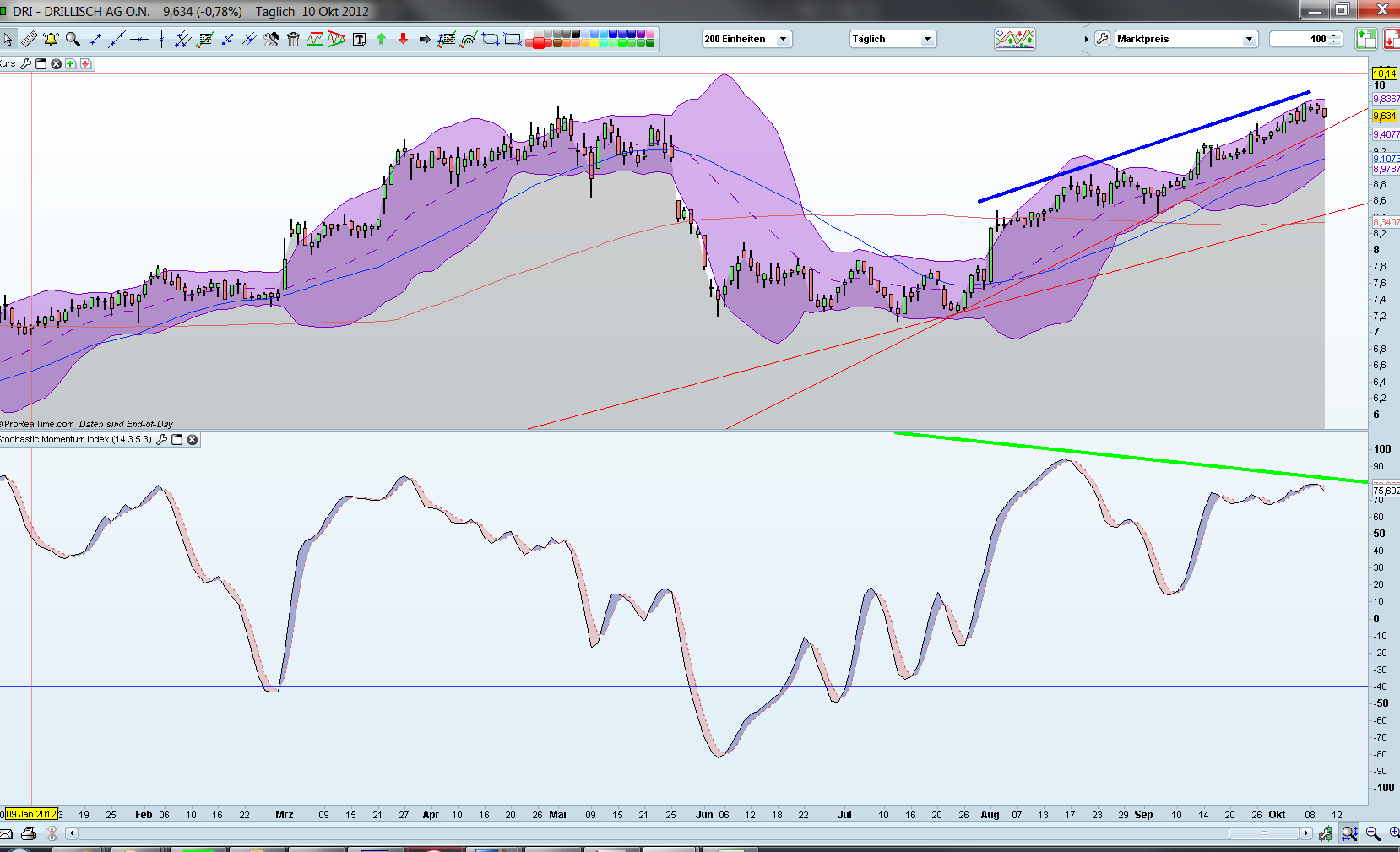Click the trash can delete icon
This screenshot has width=1400, height=852.
click(293, 39)
